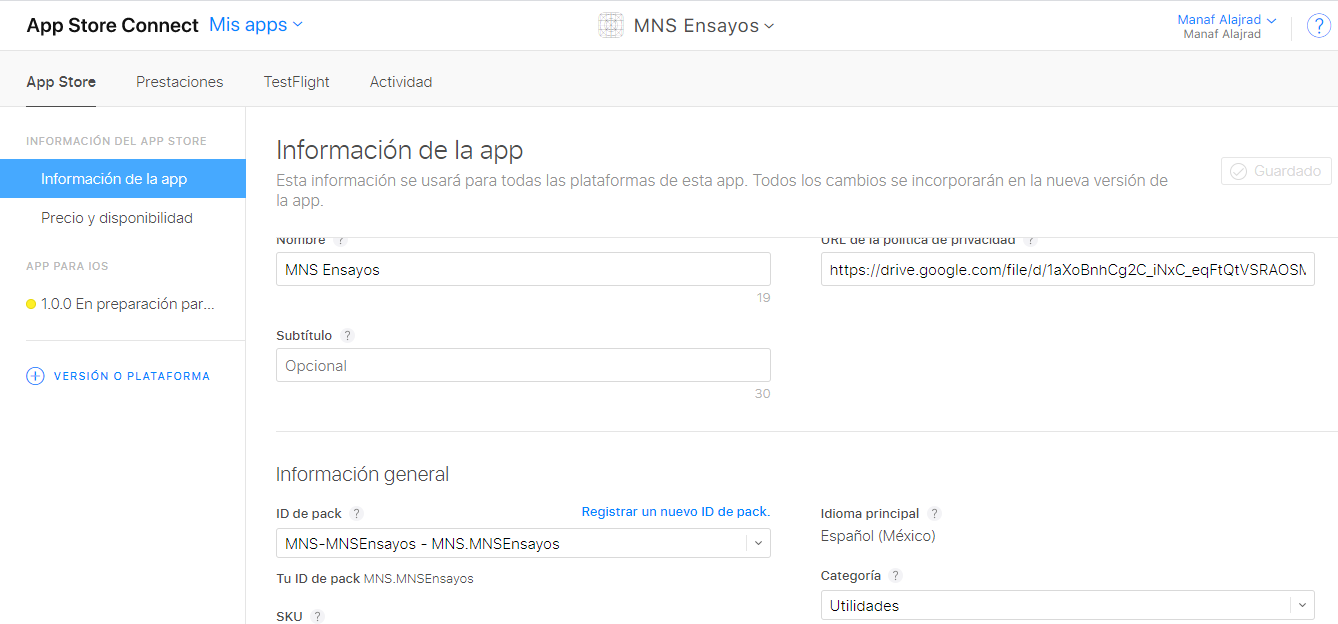This screenshot has height=624, width=1338.
Task: Switch to the App Store tab
Action: (x=61, y=82)
